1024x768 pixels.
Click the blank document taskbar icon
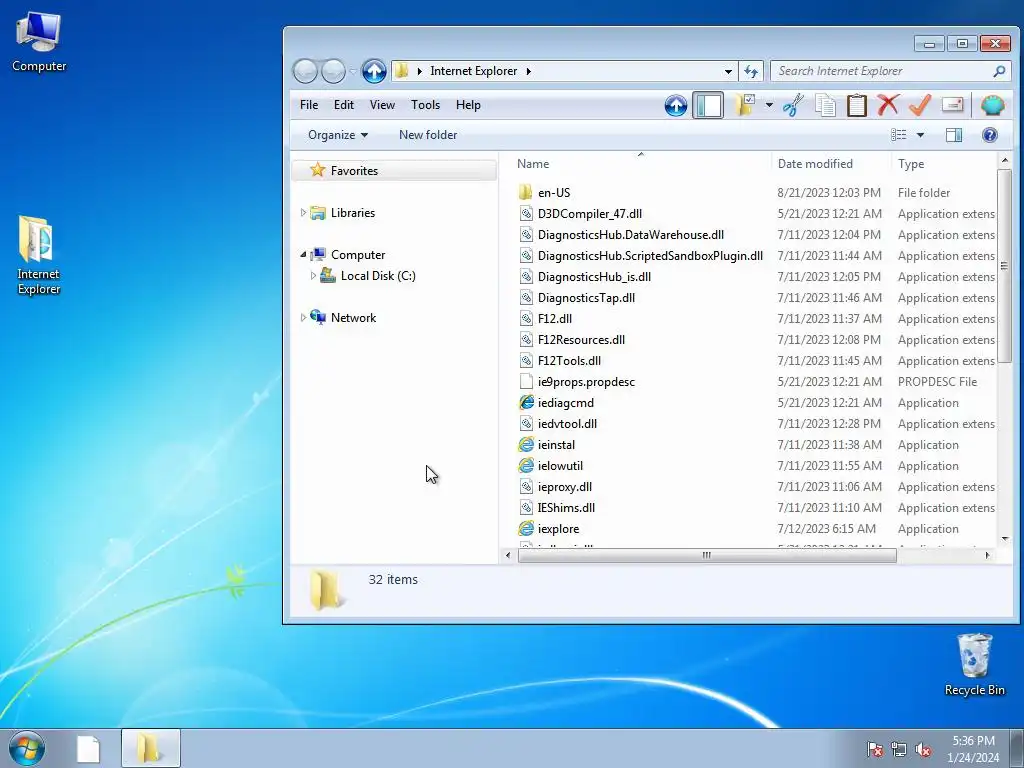pyautogui.click(x=88, y=749)
